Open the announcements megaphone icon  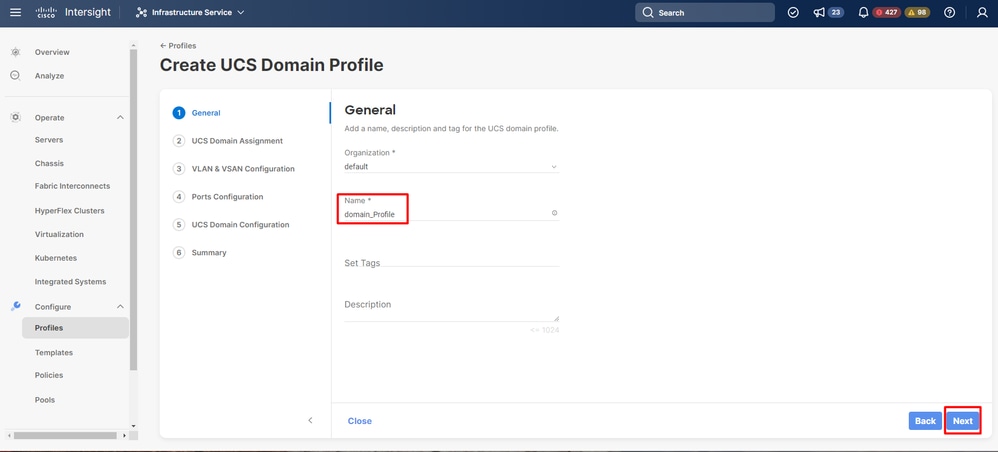point(819,13)
